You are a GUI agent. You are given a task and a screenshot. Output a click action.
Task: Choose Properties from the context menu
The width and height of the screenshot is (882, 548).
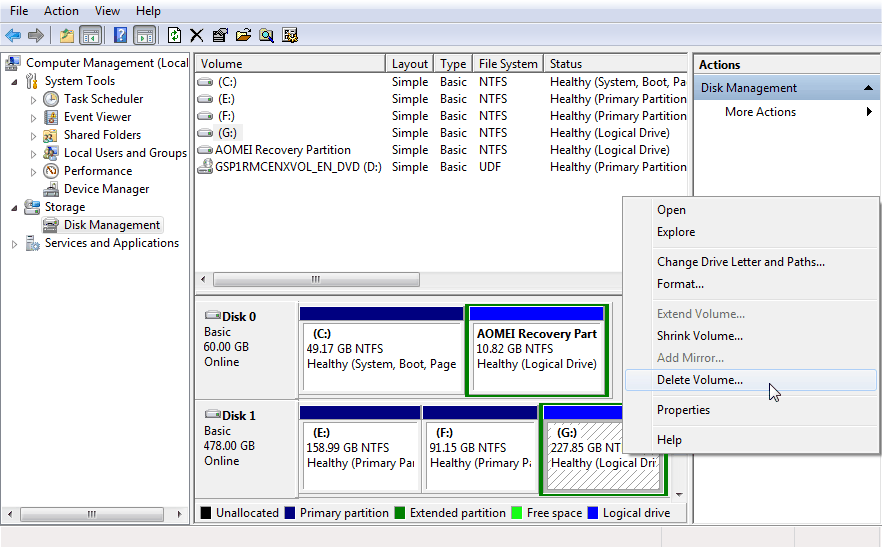click(x=751, y=410)
